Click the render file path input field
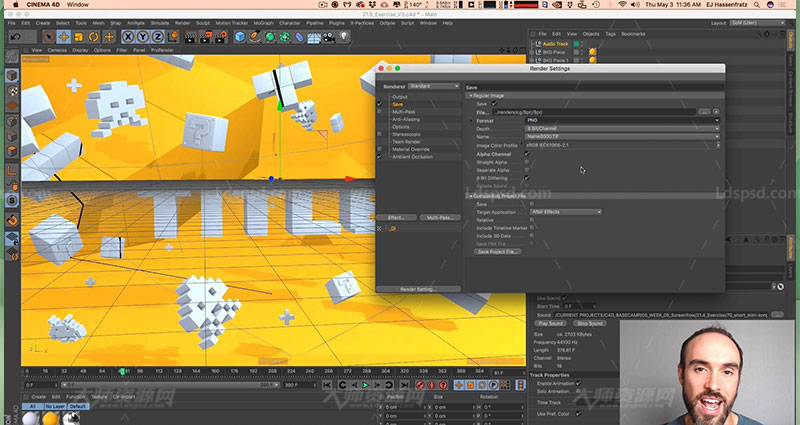The width and height of the screenshot is (800, 425). [x=594, y=112]
